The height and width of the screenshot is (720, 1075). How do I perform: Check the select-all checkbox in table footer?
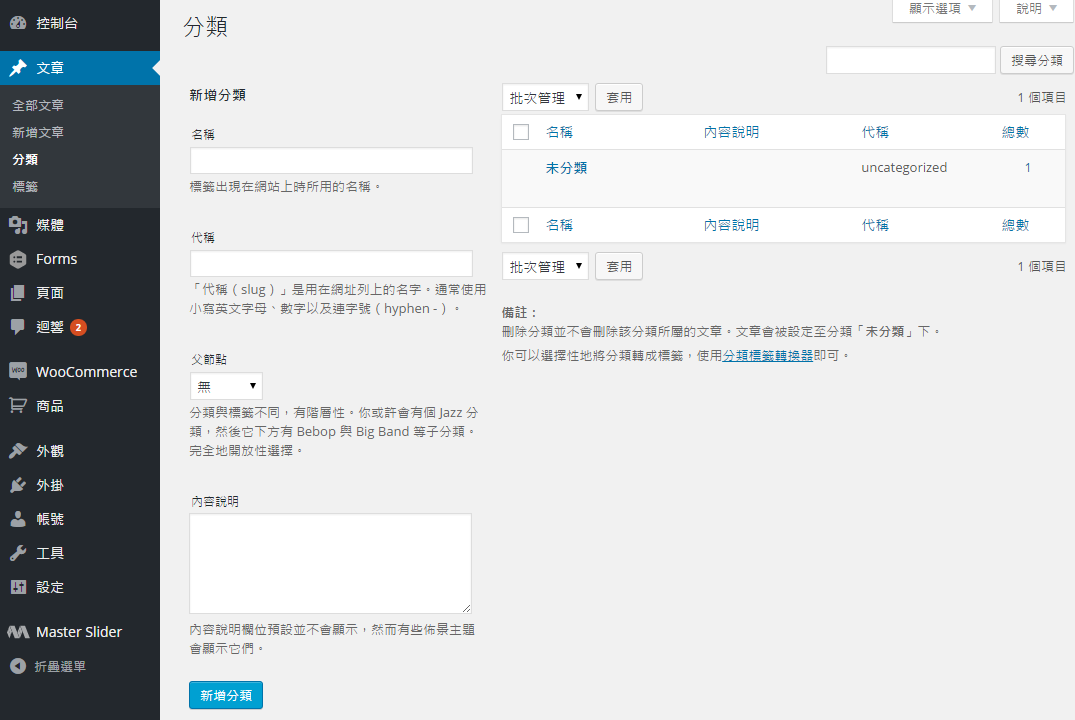(x=520, y=225)
